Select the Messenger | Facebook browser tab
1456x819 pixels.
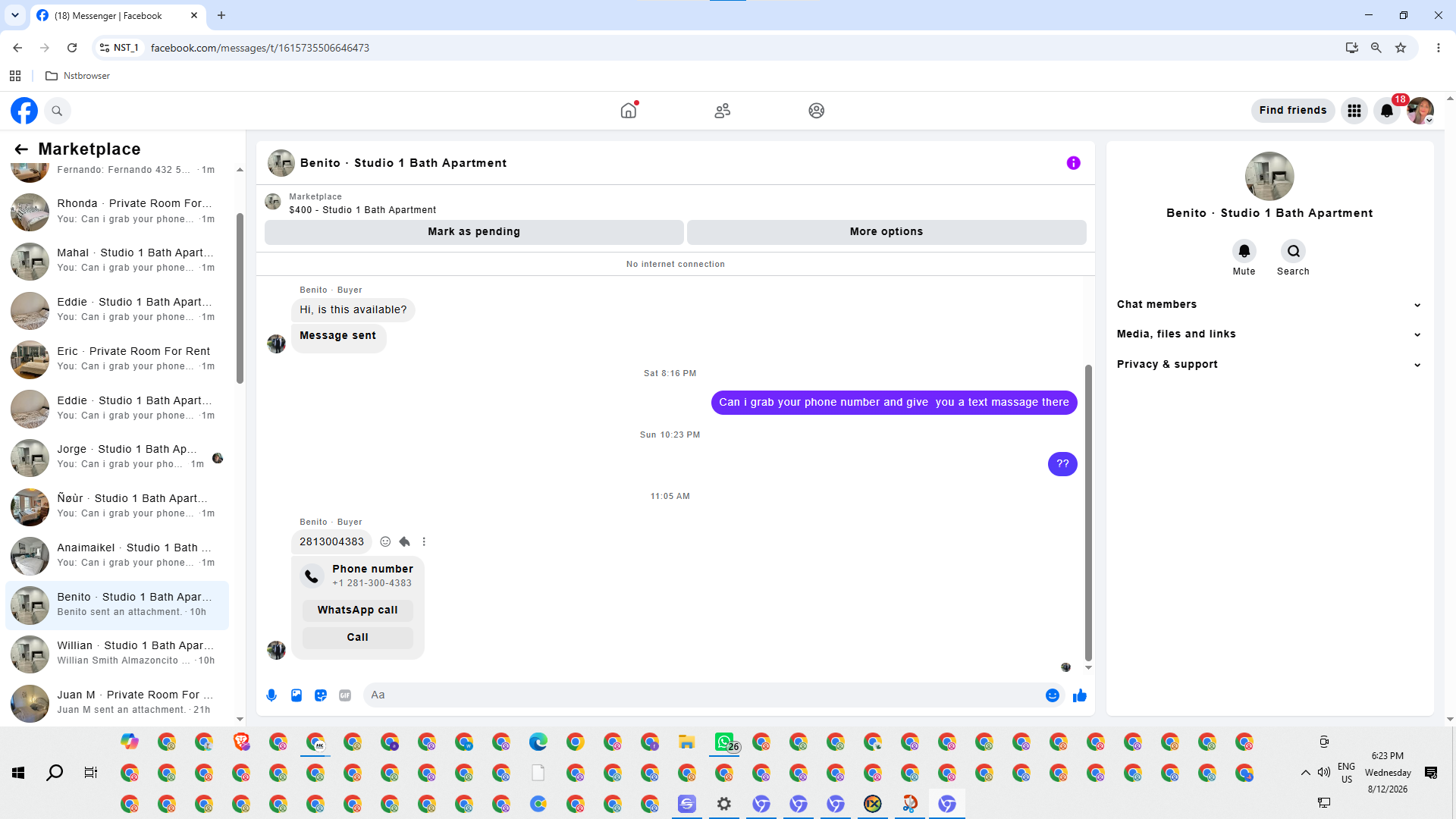[x=118, y=15]
